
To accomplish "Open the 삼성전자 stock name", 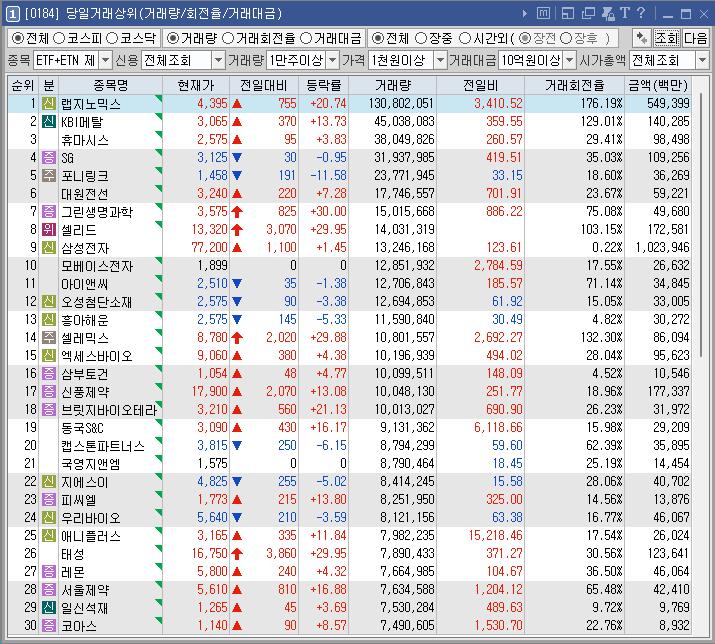I will pos(85,248).
